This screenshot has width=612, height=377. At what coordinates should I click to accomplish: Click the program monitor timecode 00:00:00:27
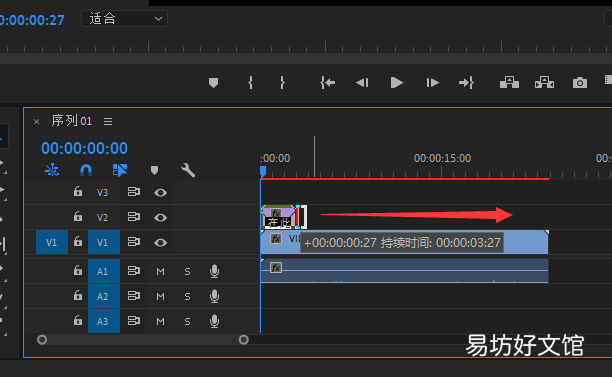point(32,20)
